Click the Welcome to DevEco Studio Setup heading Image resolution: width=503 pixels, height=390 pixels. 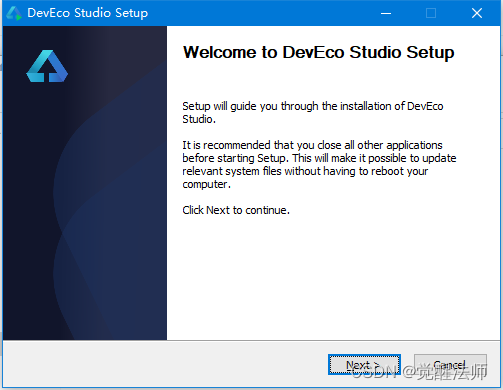[318, 52]
